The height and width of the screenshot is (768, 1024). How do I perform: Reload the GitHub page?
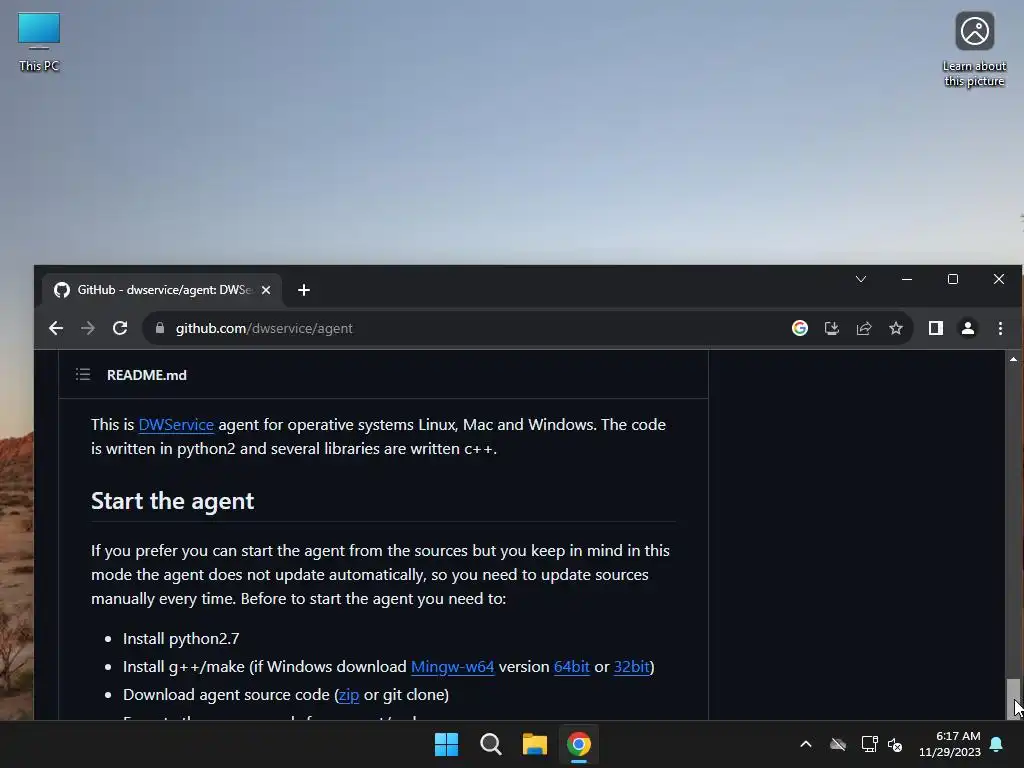120,328
